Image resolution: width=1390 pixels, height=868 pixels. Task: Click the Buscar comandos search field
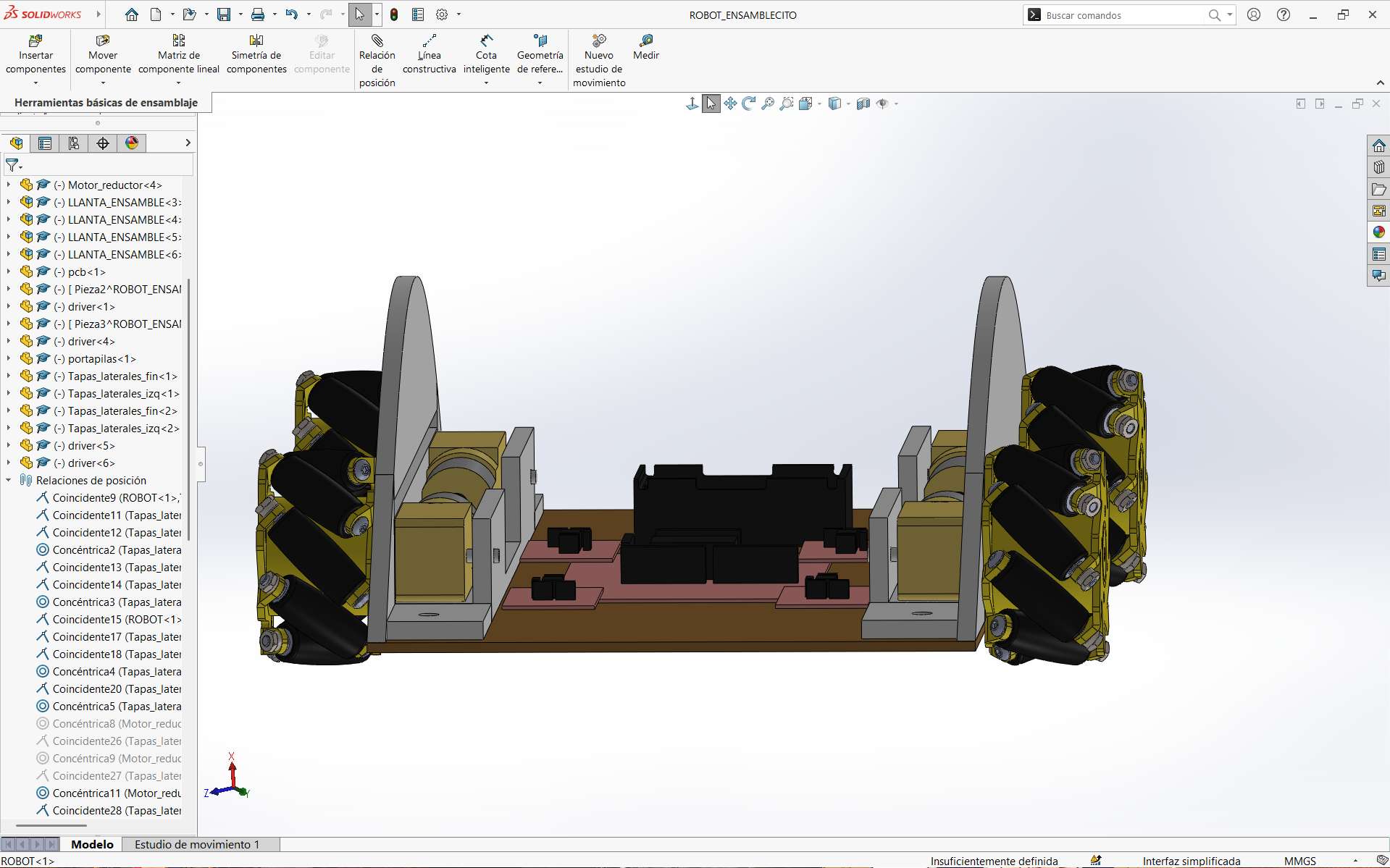[x=1124, y=14]
